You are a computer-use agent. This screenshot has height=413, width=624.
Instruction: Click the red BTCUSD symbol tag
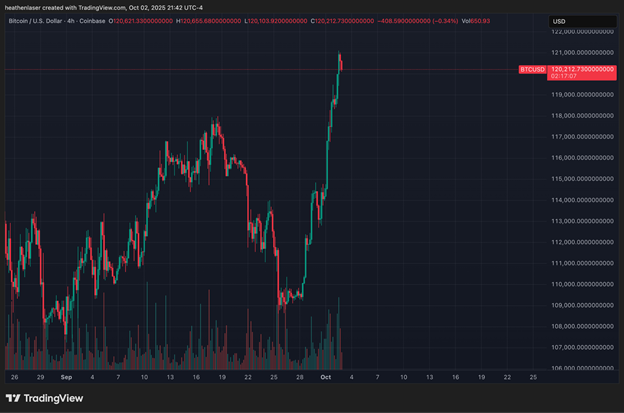tap(532, 69)
